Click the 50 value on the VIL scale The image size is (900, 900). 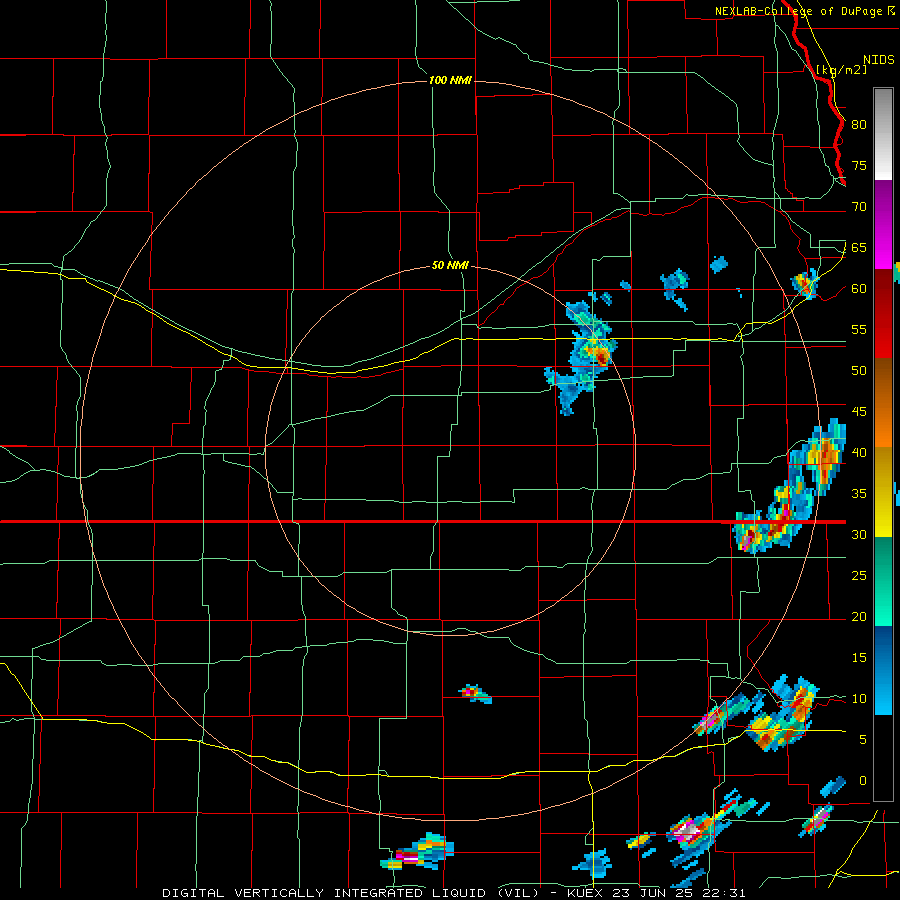tap(859, 370)
